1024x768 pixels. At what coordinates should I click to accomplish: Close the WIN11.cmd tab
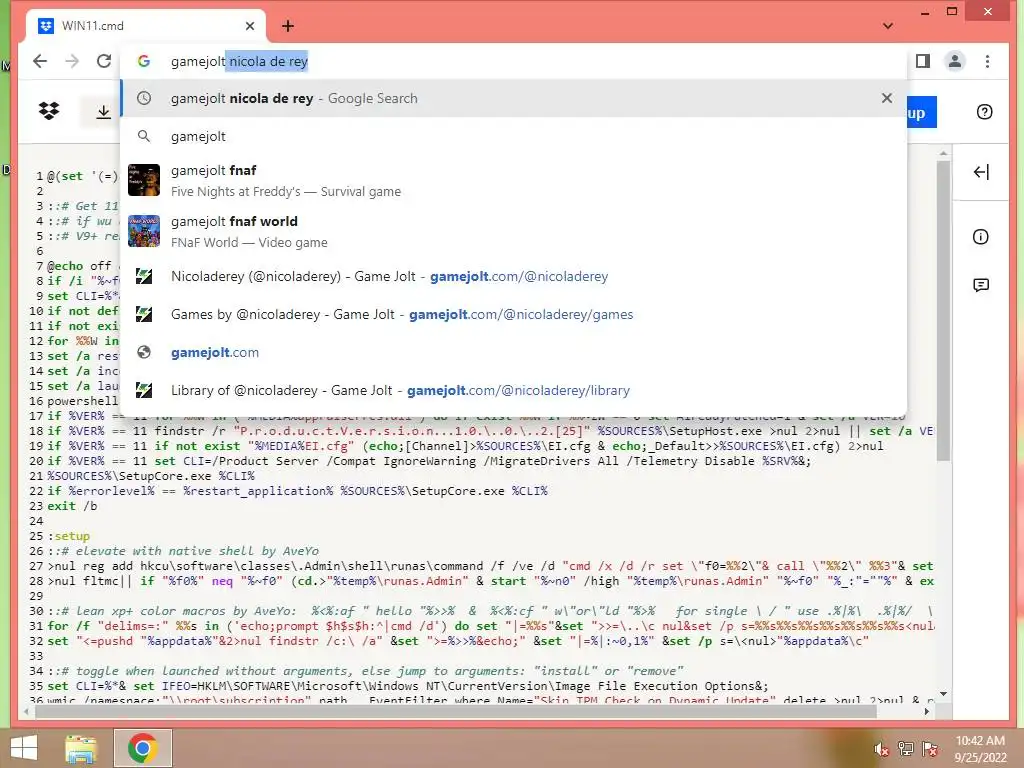pos(249,26)
